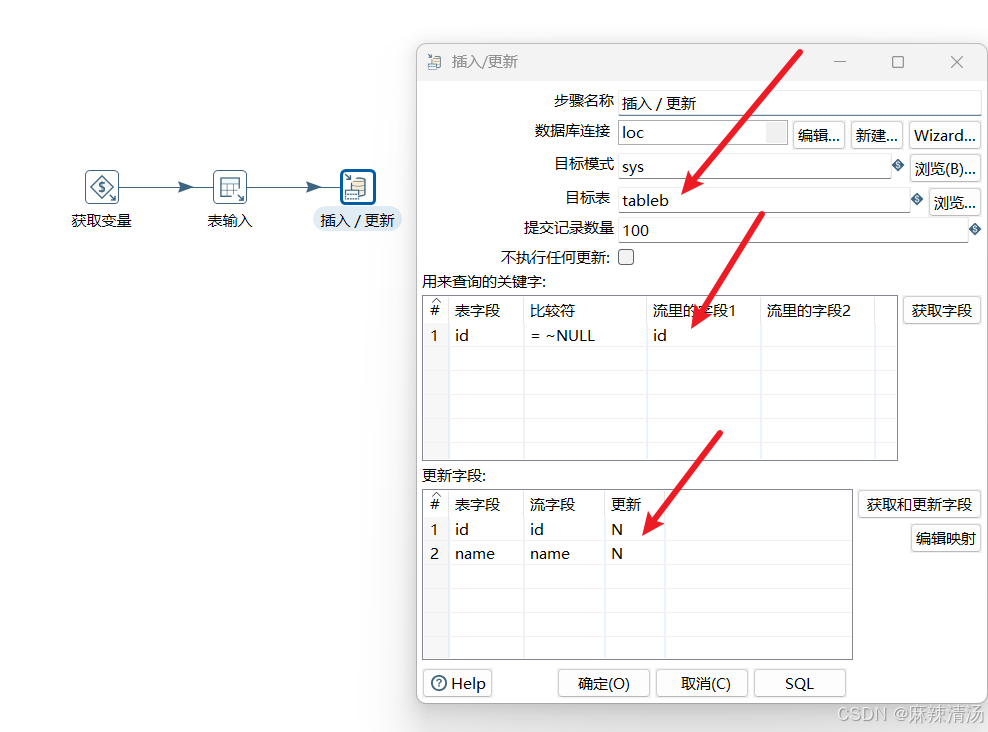Select 表字段 cell name in row 2
The width and height of the screenshot is (988, 732).
[x=486, y=554]
